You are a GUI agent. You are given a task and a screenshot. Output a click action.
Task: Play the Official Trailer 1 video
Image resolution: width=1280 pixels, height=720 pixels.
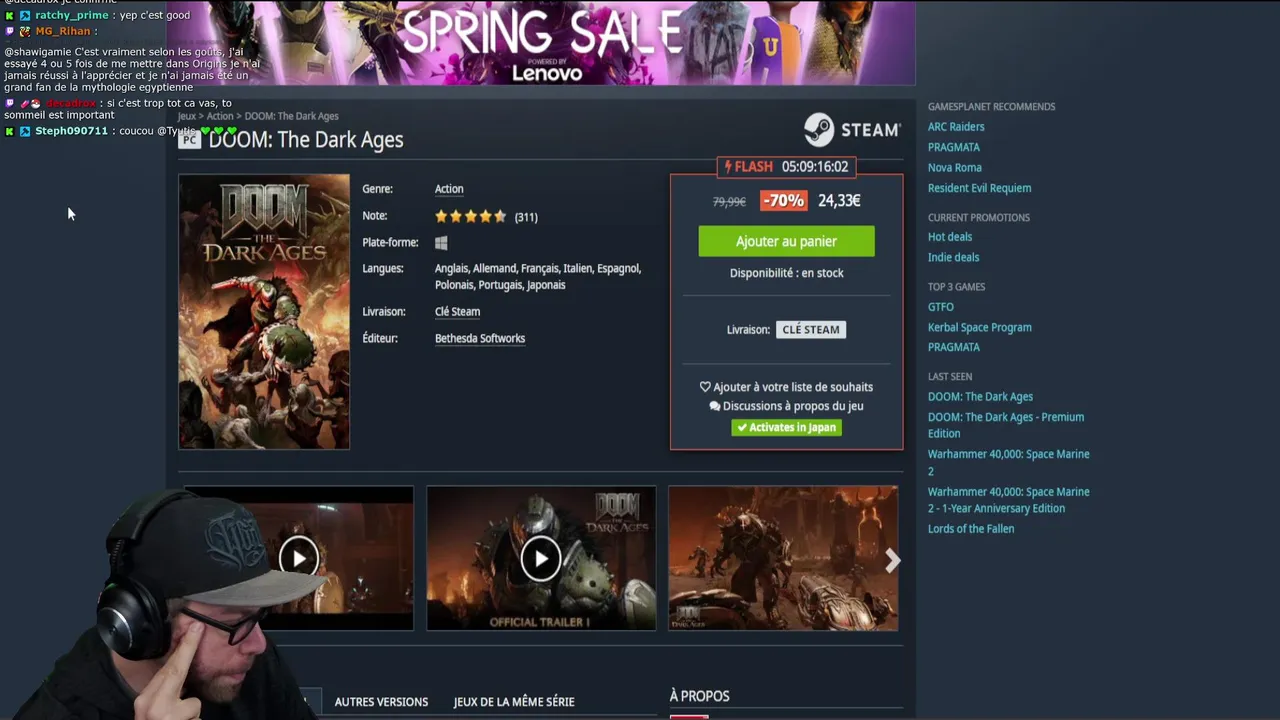tap(541, 558)
